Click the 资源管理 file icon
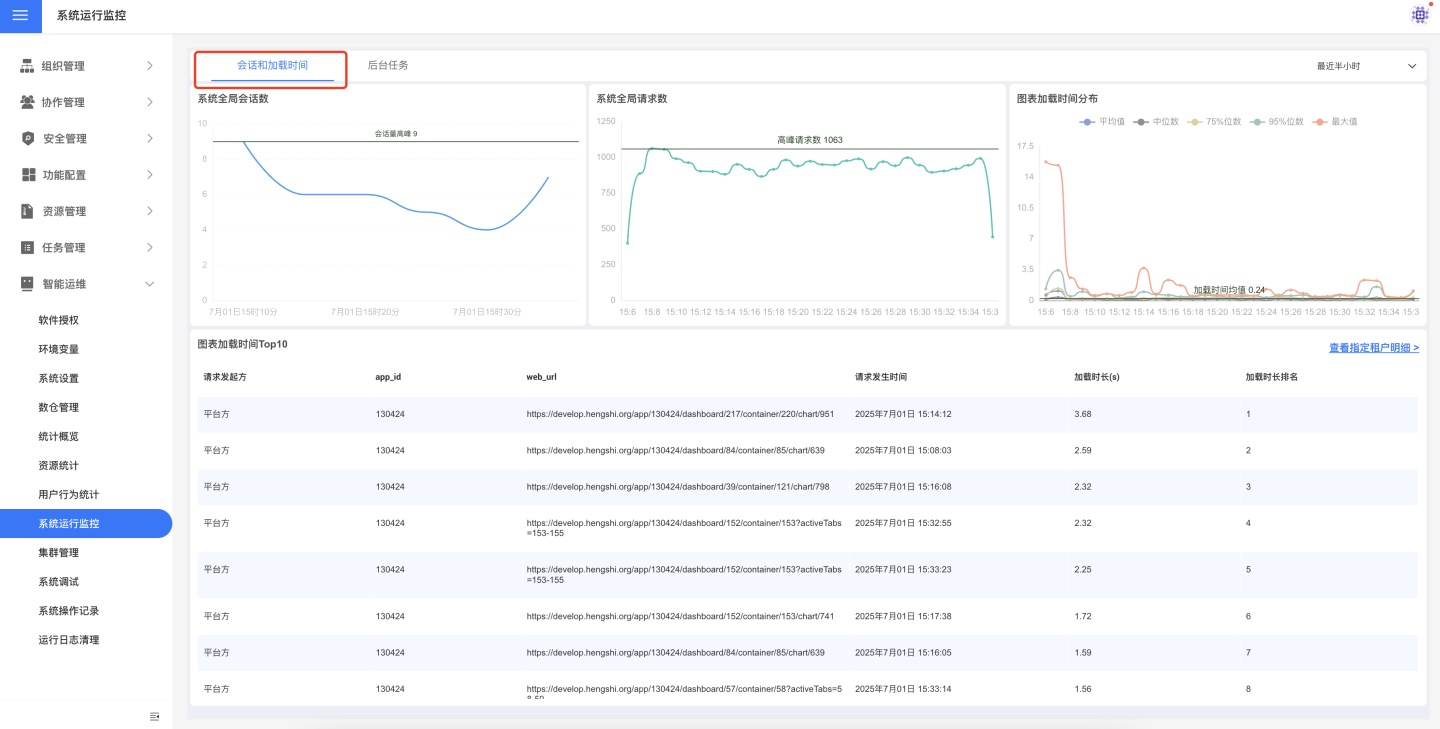This screenshot has height=729, width=1440. tap(27, 211)
